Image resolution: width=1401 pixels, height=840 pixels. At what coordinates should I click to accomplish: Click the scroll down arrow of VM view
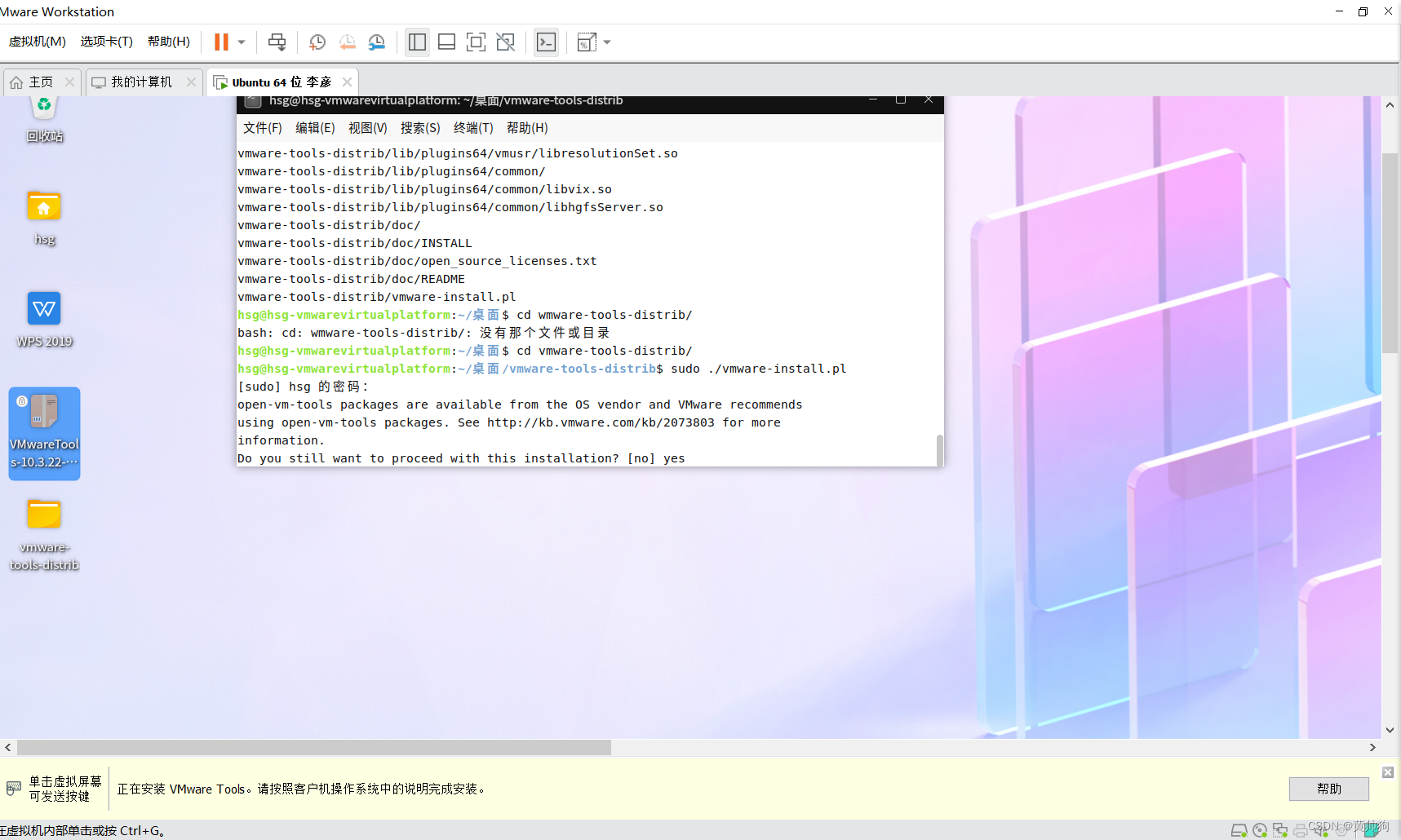(1390, 731)
